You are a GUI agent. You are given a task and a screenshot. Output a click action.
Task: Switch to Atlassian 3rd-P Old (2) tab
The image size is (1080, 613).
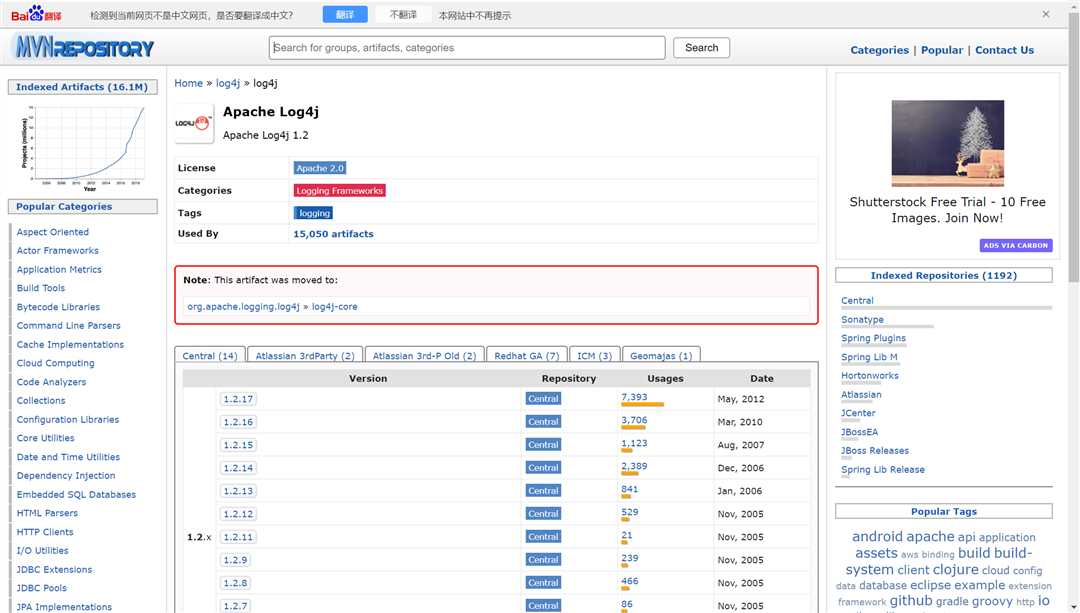pos(424,355)
